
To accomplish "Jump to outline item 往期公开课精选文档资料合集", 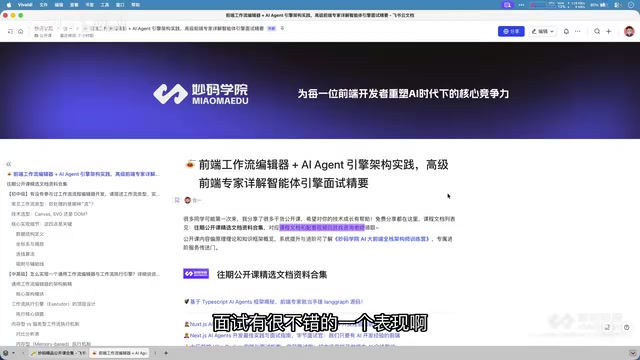I will [x=37, y=184].
